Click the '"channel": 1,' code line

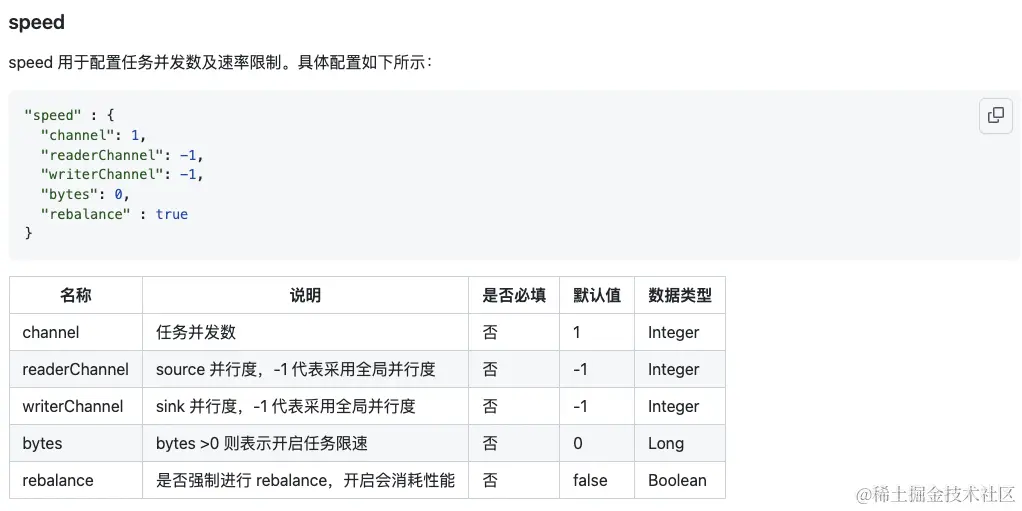coord(93,136)
